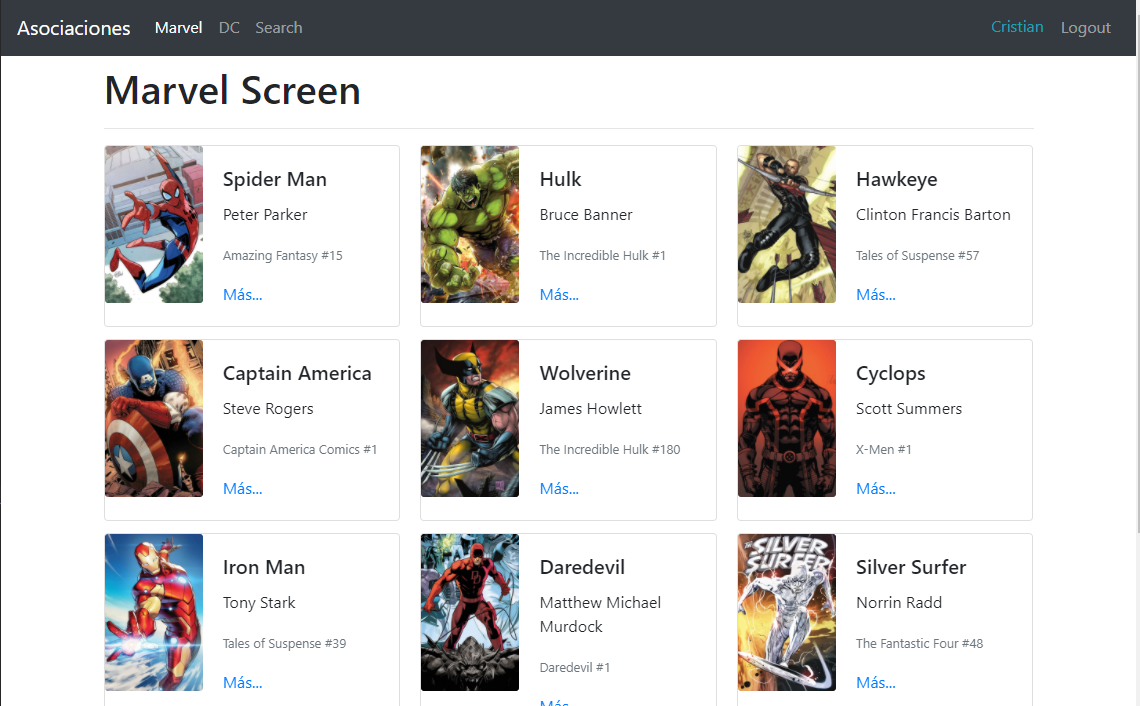Click the Iron Man card image
The image size is (1140, 706).
click(x=153, y=612)
